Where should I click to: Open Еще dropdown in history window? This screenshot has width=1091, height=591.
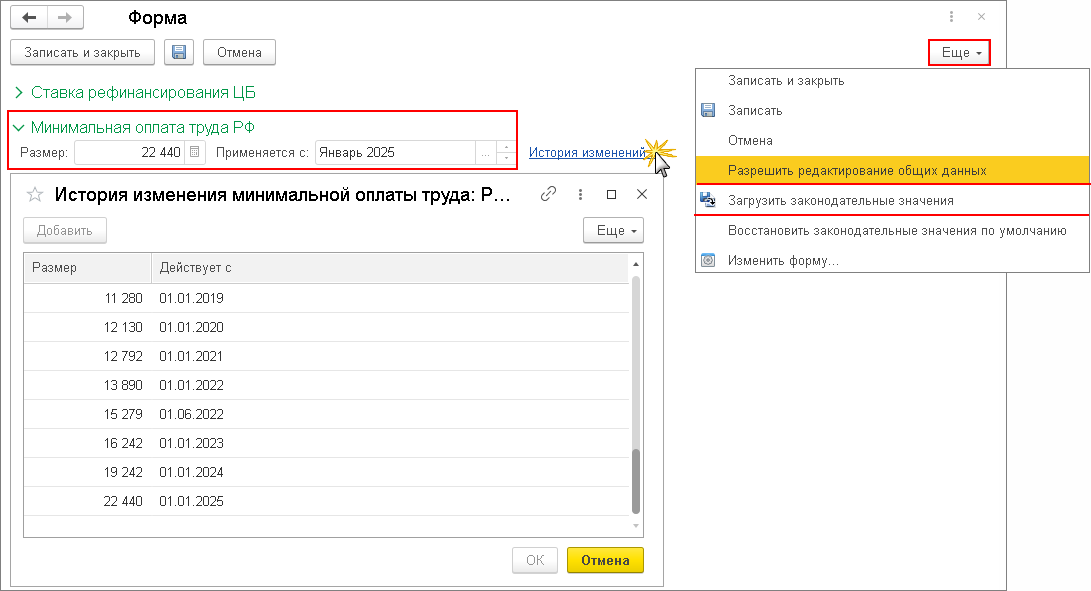613,231
